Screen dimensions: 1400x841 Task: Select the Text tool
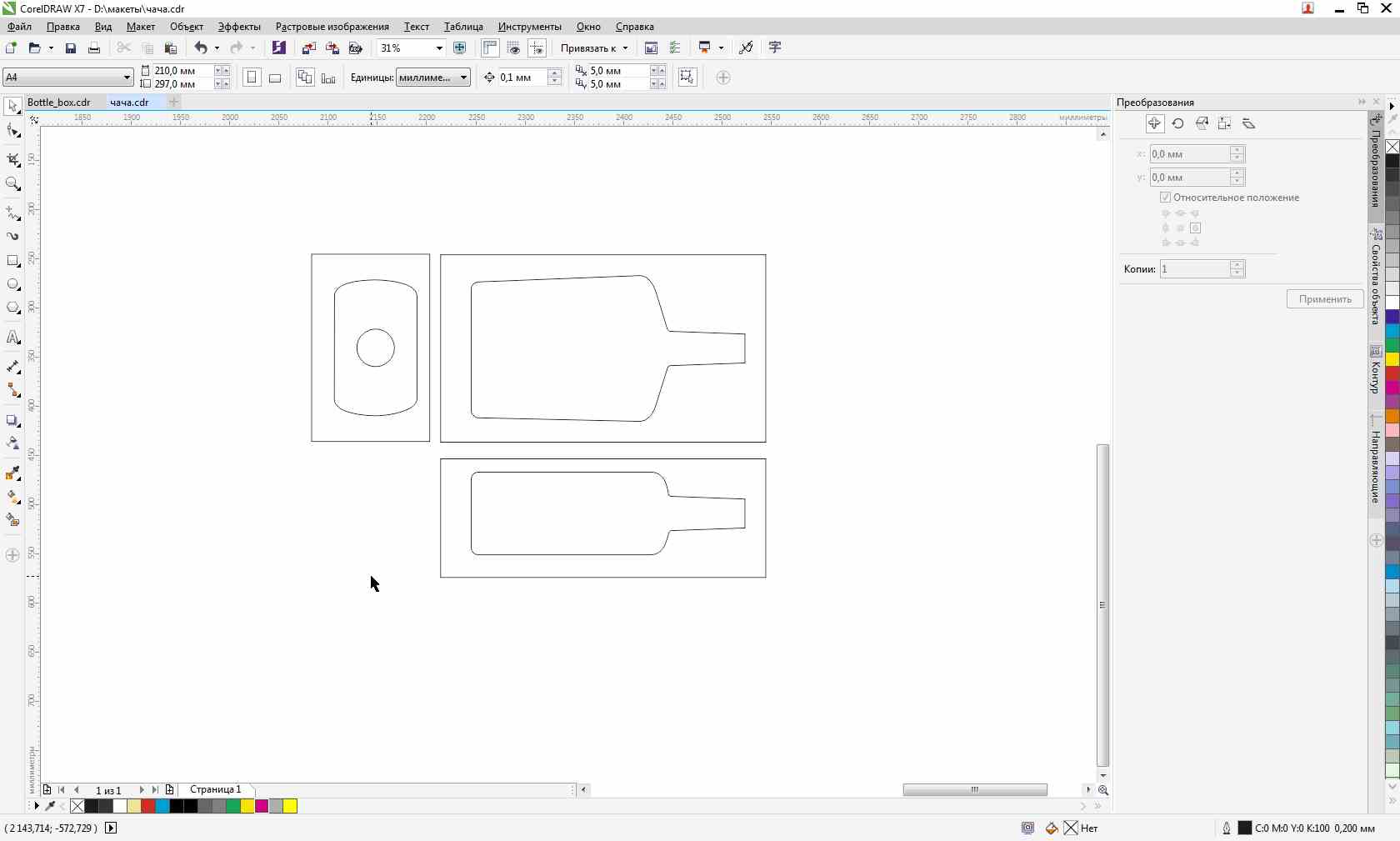(x=12, y=338)
